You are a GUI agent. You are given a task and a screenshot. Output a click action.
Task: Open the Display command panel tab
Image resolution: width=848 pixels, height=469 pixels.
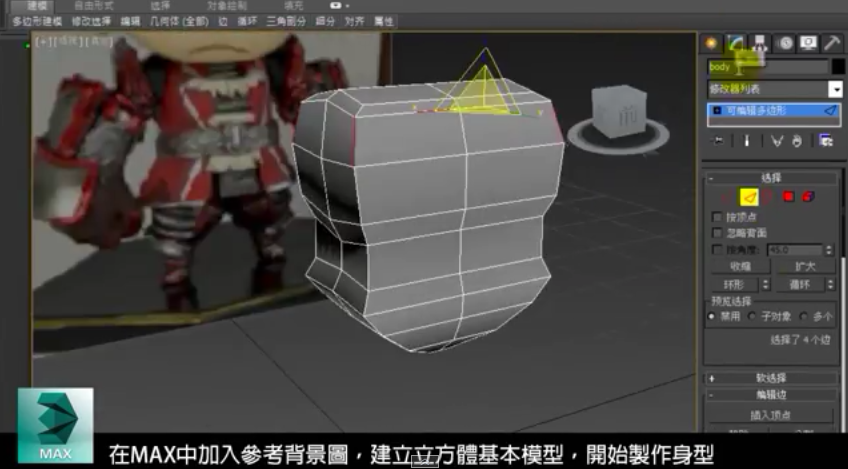pyautogui.click(x=809, y=43)
